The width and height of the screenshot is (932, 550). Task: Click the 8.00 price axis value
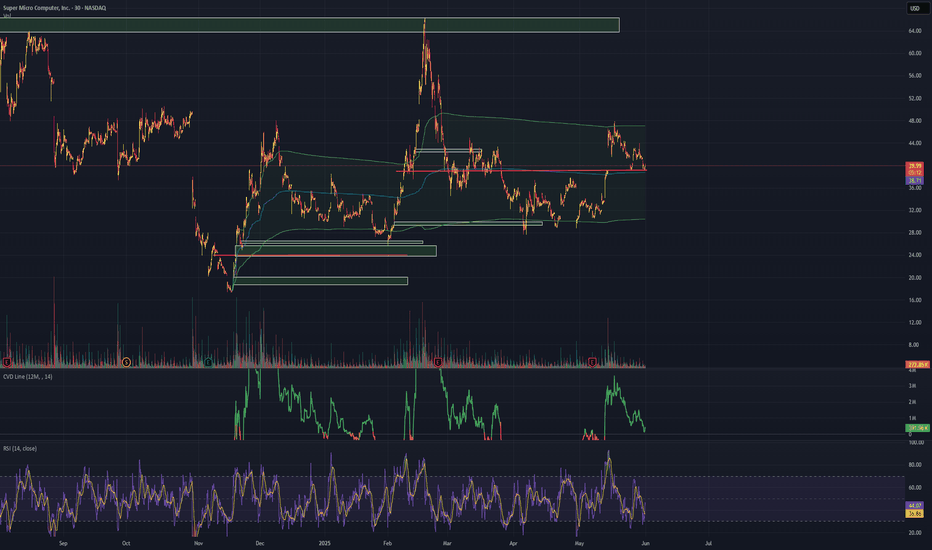914,345
